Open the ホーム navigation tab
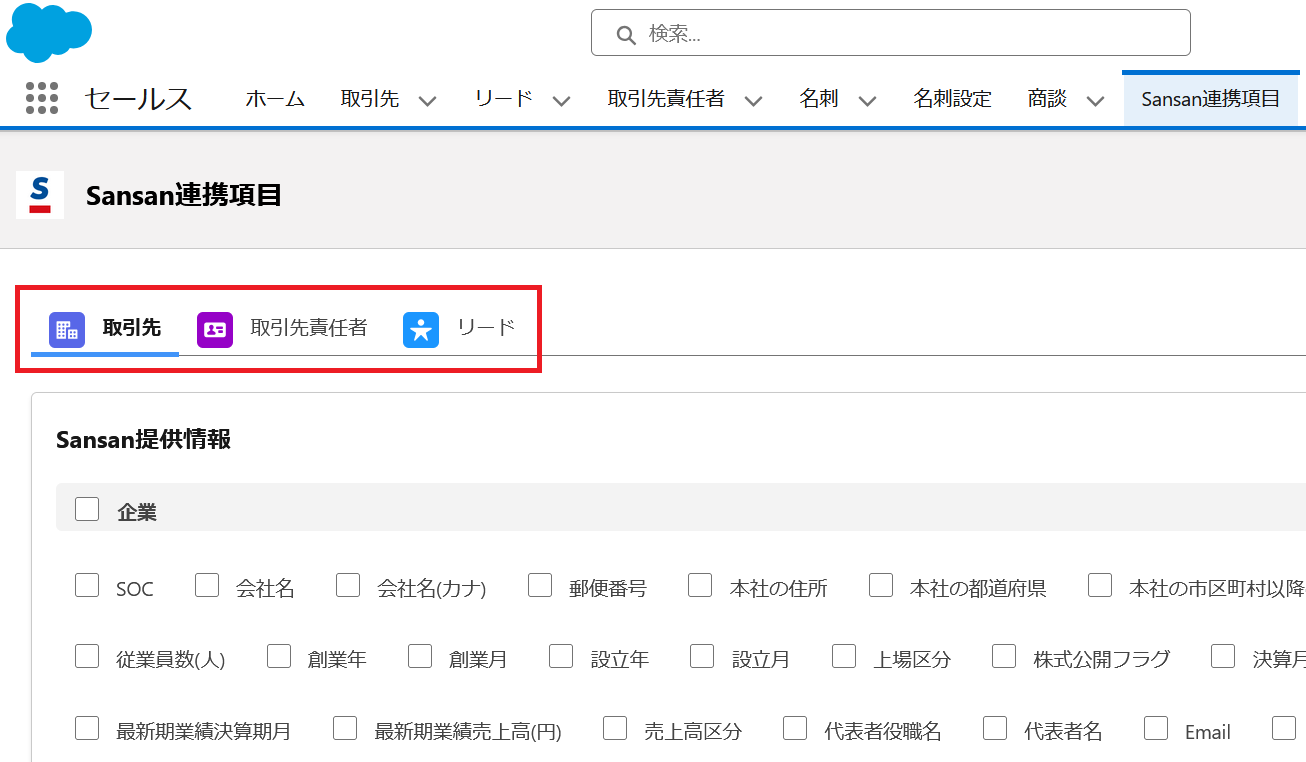Screen dimensions: 1306x762 275,99
